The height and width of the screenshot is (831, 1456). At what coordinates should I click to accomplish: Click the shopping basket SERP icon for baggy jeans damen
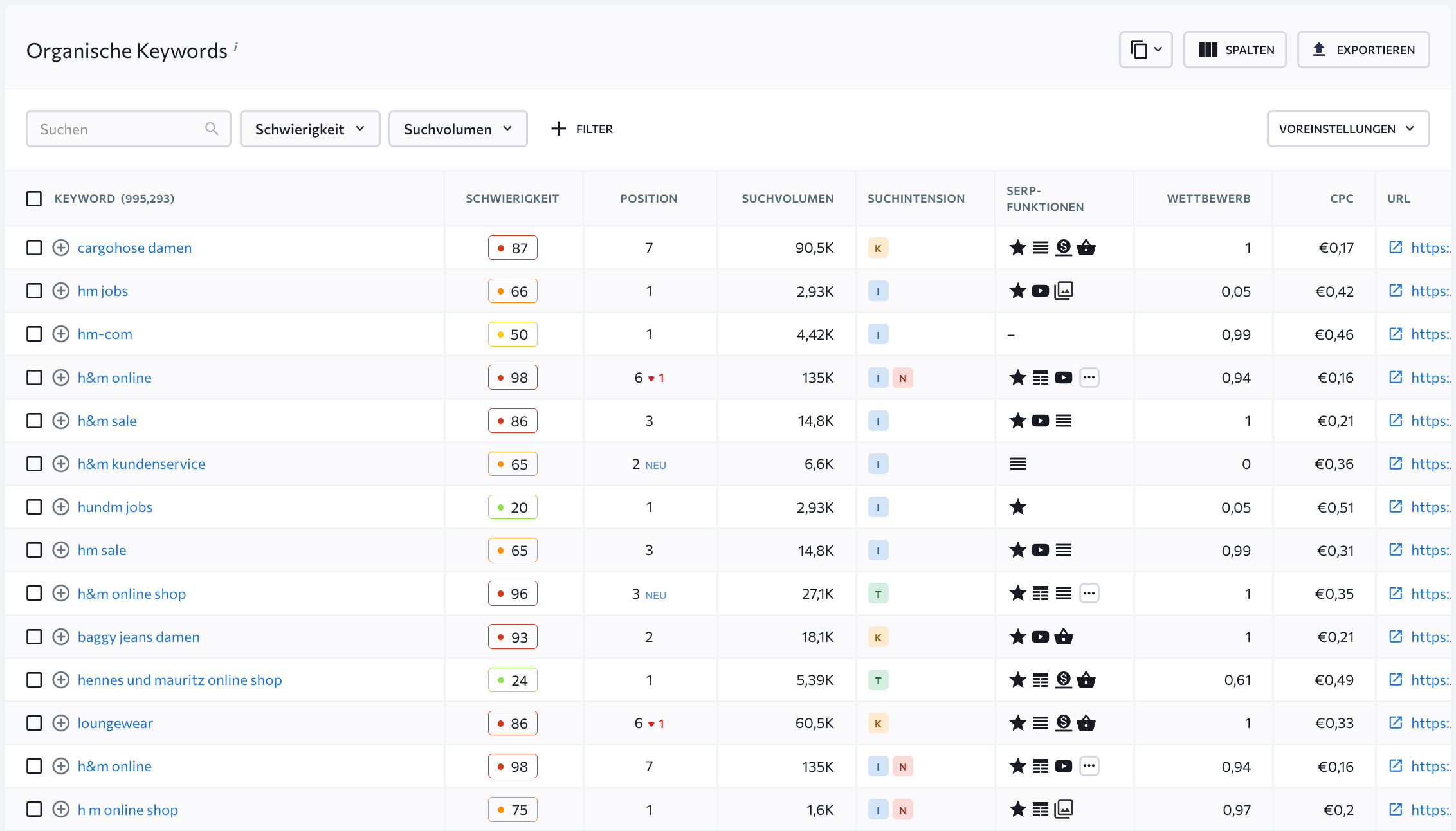(1064, 637)
